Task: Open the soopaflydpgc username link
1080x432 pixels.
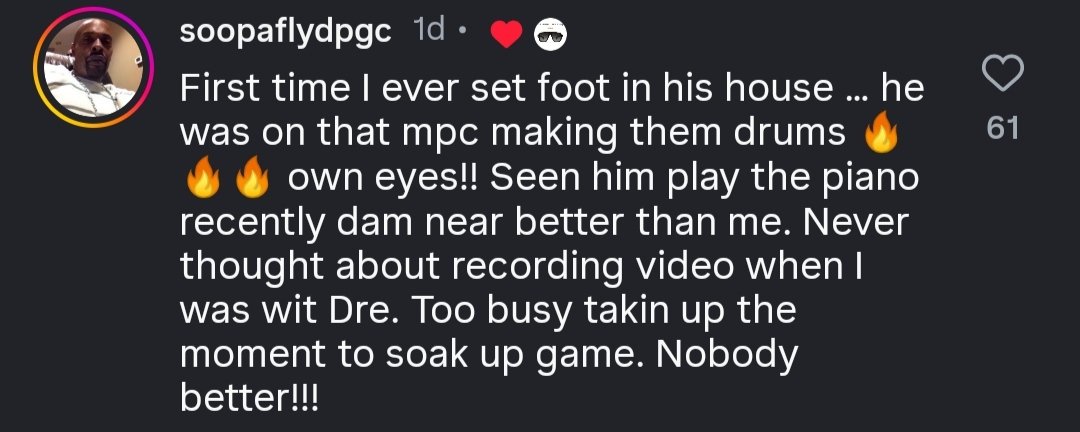Action: (287, 33)
